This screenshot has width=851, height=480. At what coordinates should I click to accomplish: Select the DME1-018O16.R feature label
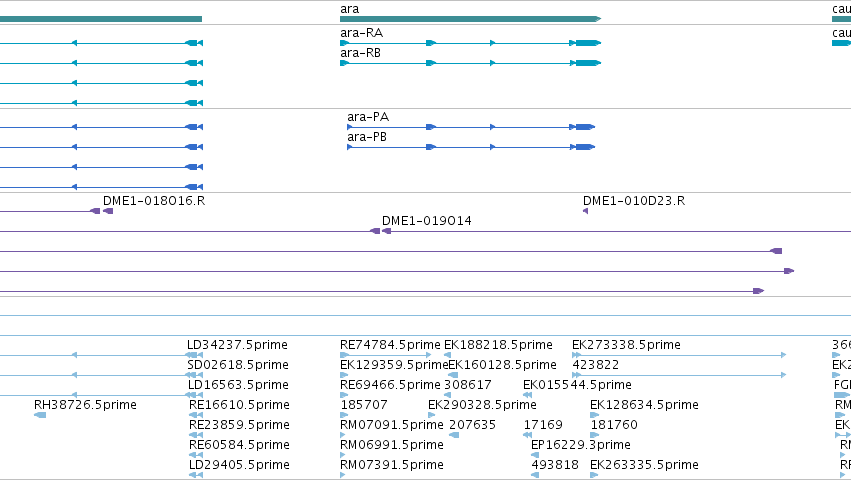(x=154, y=201)
